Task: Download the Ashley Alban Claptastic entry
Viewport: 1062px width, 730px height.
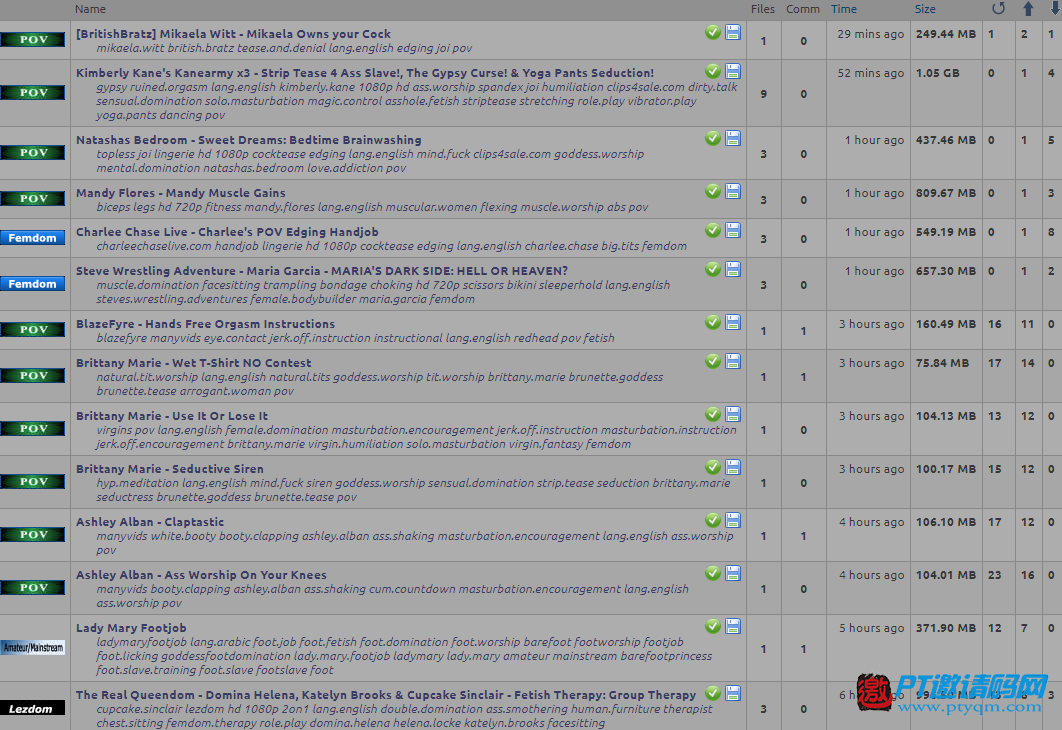Action: coord(733,519)
